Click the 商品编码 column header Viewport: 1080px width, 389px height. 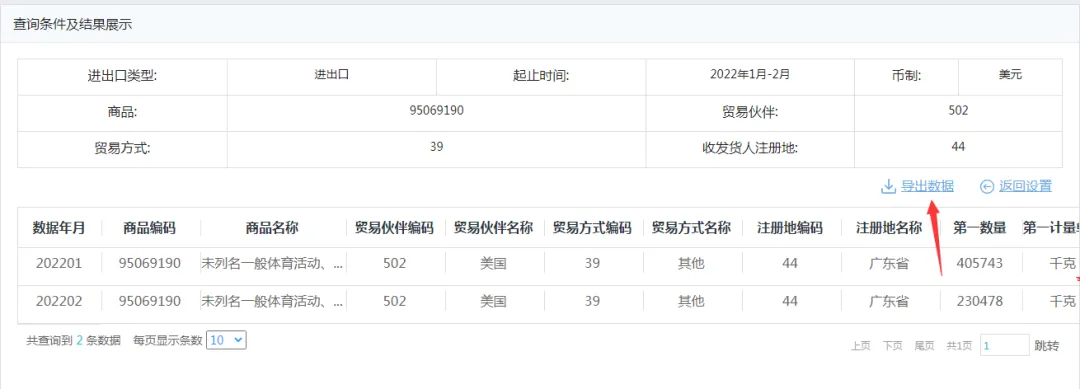[149, 228]
